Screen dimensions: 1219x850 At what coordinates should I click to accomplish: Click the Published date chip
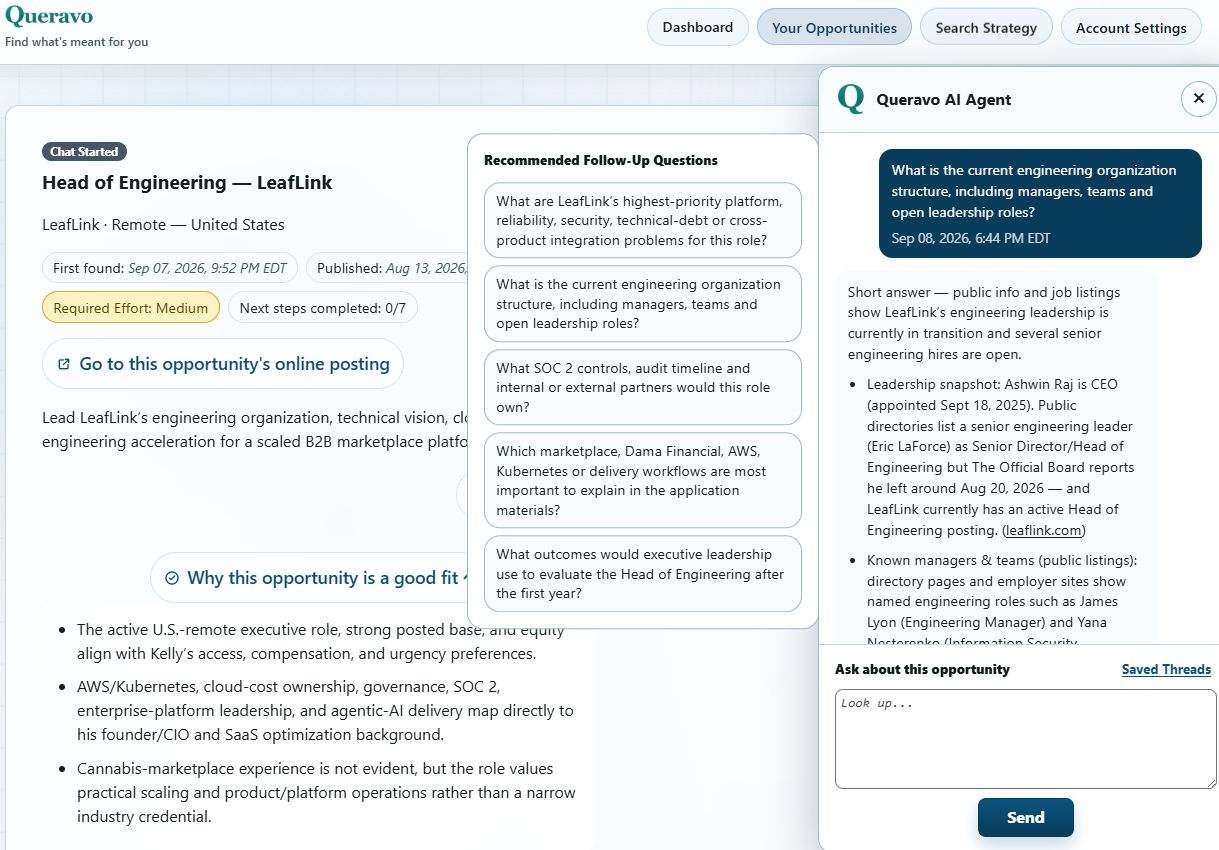coord(388,268)
